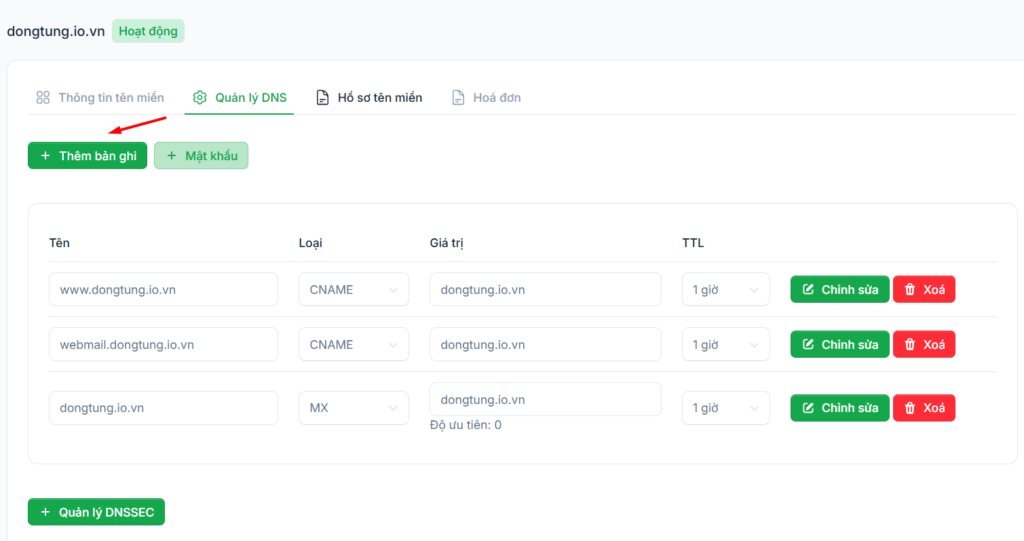Screen dimensions: 1024x541
Task: Click the TTL column header
Action: click(693, 243)
